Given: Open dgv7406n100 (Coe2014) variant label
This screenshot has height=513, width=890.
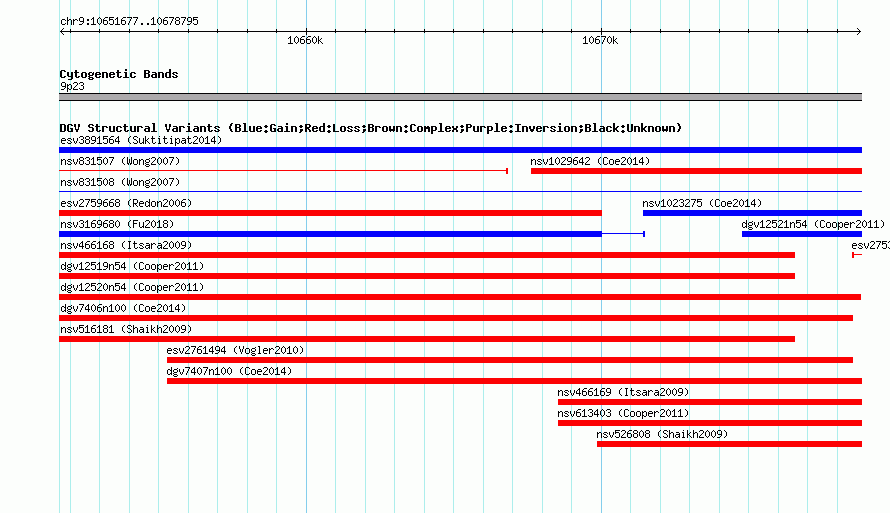Looking at the screenshot, I should 123,308.
